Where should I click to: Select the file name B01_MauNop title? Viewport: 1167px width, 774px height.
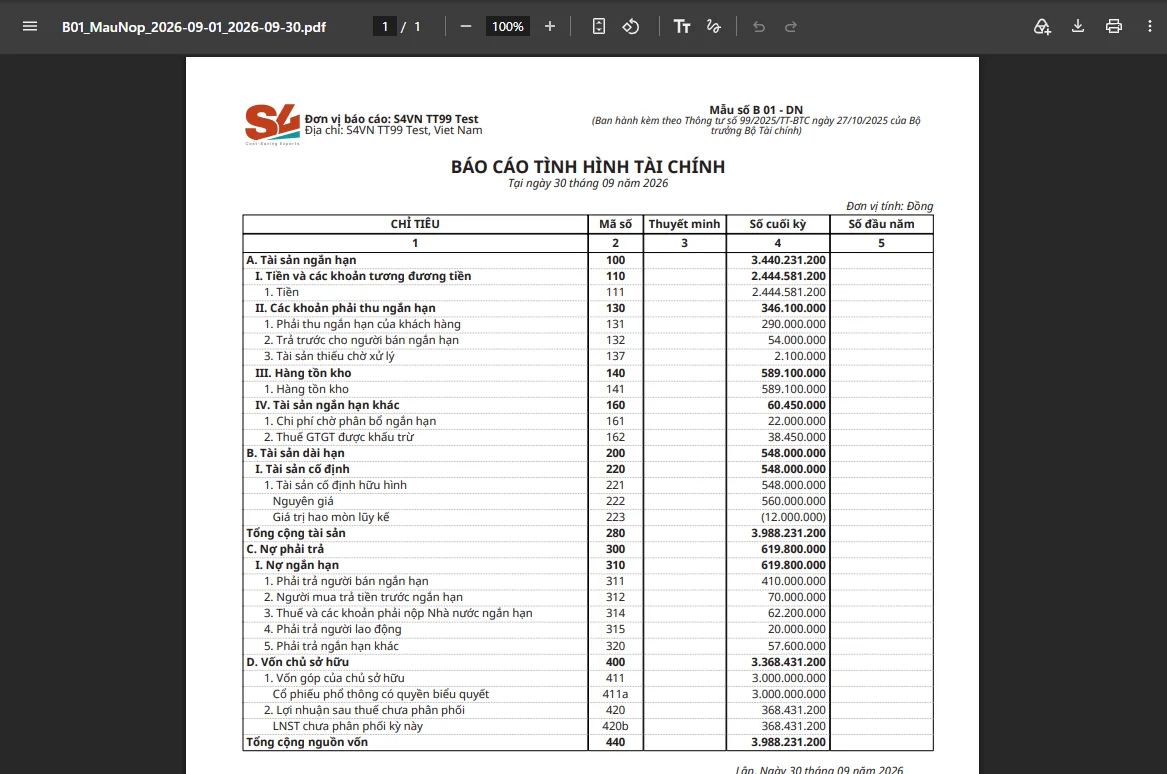pos(194,28)
